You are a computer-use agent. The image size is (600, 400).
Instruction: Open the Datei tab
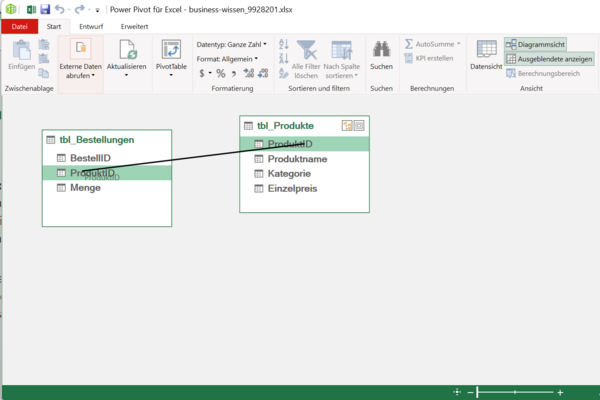coord(20,26)
